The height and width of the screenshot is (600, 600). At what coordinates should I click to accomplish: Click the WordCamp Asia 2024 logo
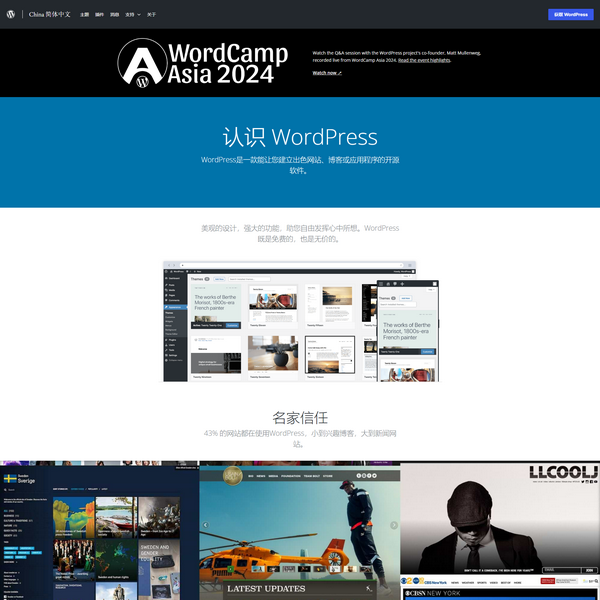(204, 62)
